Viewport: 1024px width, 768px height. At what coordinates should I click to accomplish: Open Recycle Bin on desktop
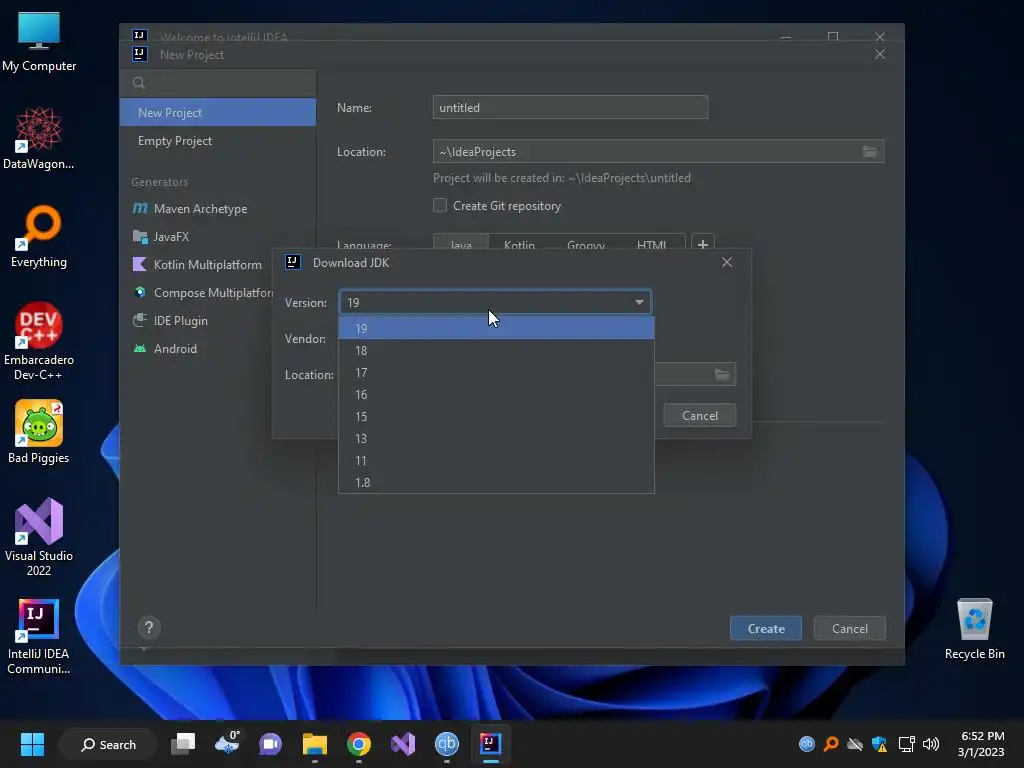coord(974,629)
